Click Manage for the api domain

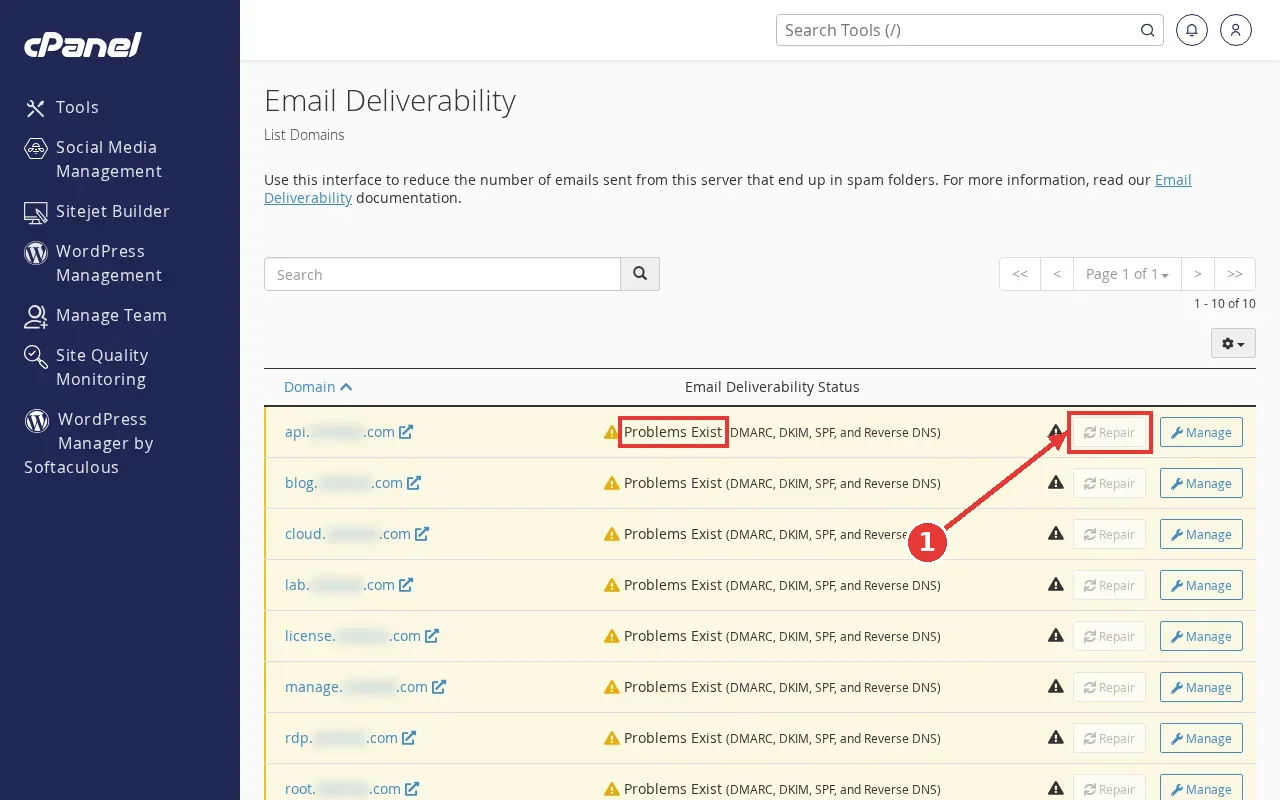[x=1201, y=432]
